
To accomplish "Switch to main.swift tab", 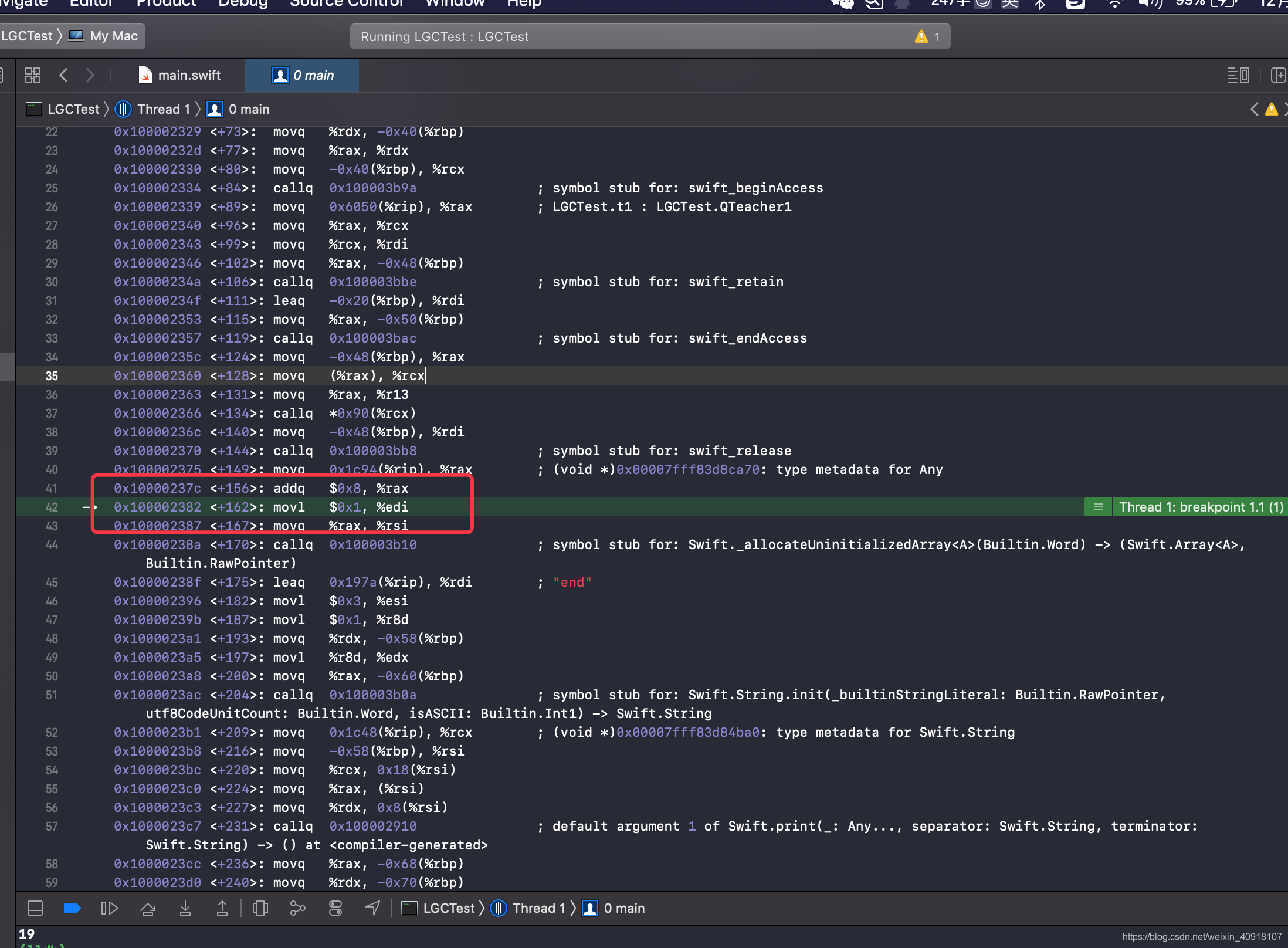I will (x=189, y=75).
